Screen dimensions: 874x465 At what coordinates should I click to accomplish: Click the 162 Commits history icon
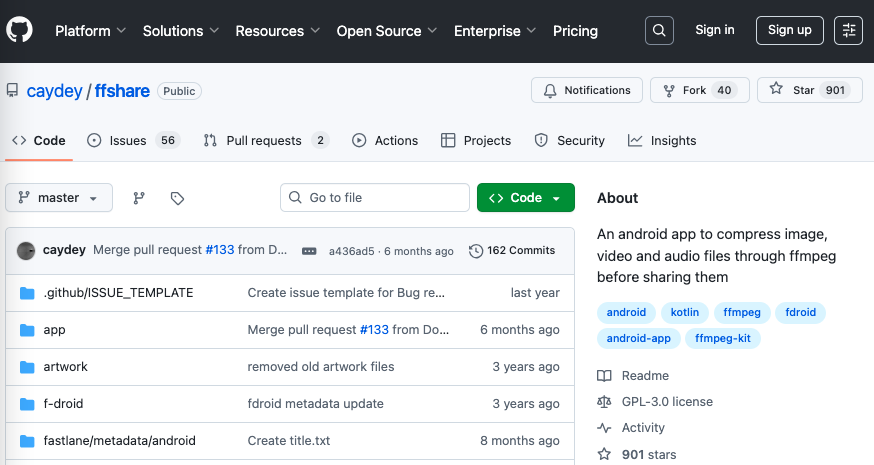[475, 251]
